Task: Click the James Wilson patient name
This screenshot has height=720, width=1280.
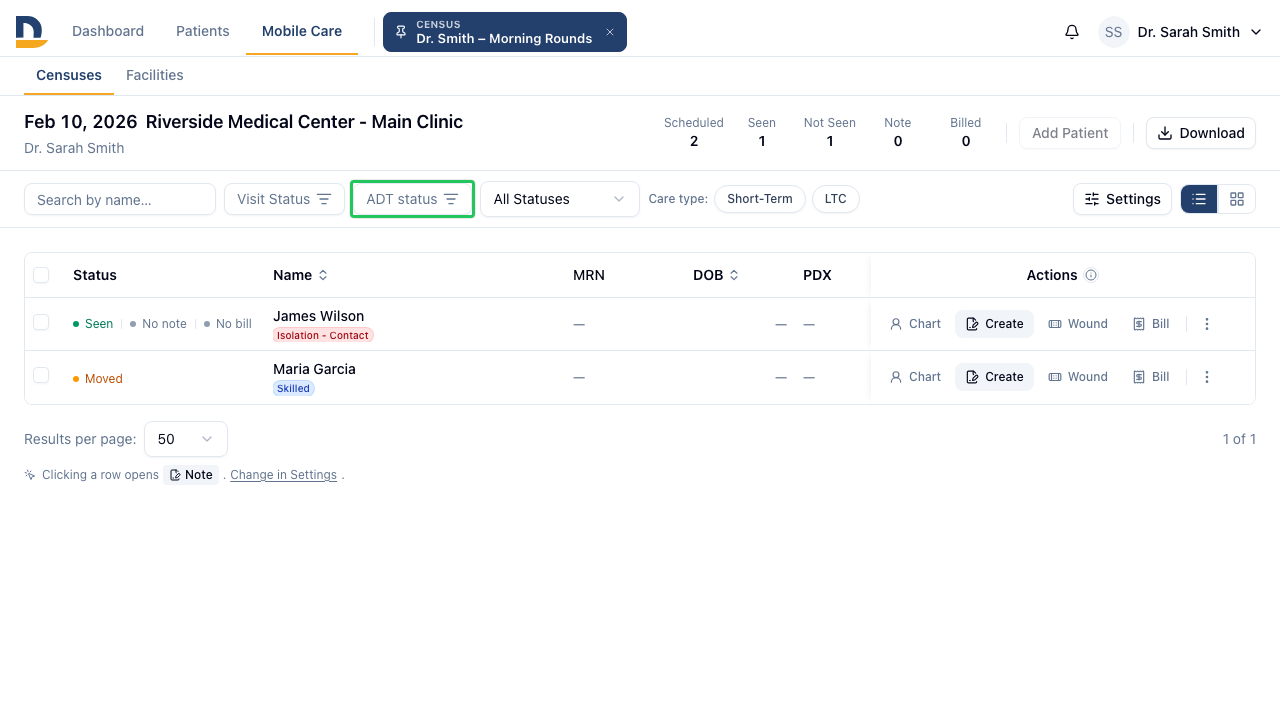Action: point(318,316)
